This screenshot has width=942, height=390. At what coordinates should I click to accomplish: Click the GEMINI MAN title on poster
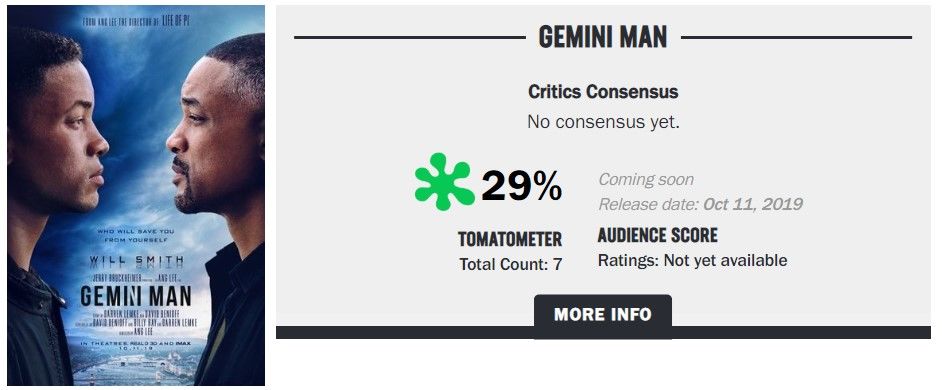click(136, 296)
